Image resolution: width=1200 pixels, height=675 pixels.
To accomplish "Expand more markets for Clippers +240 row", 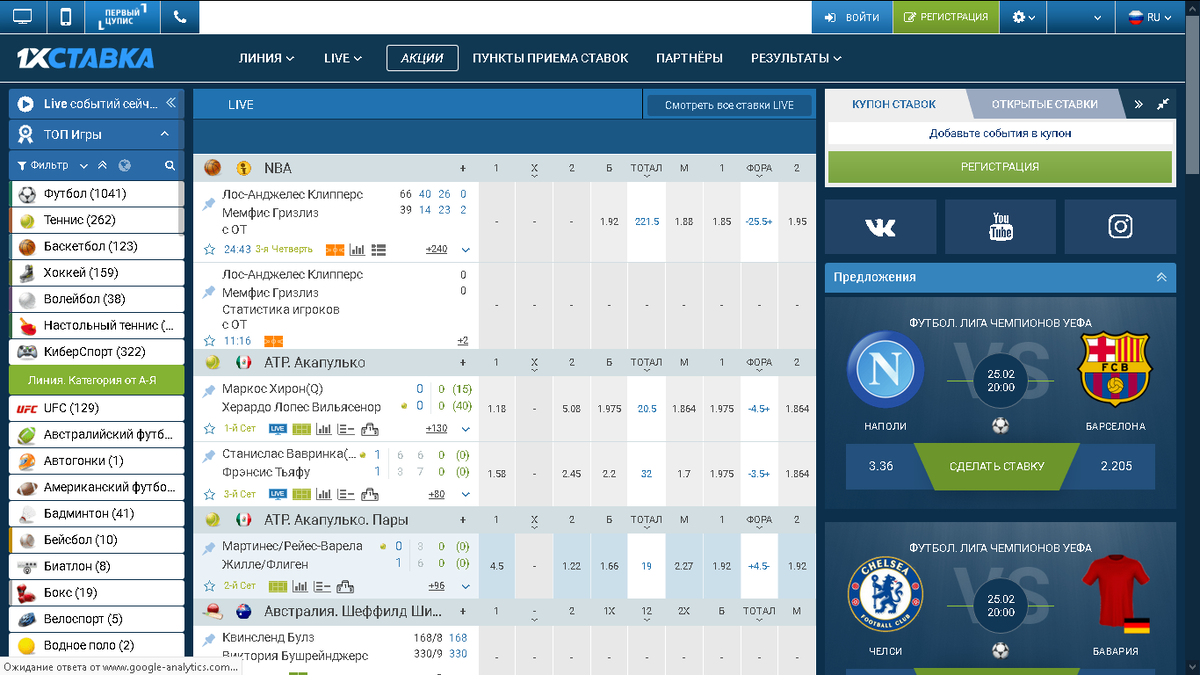I will (x=466, y=249).
